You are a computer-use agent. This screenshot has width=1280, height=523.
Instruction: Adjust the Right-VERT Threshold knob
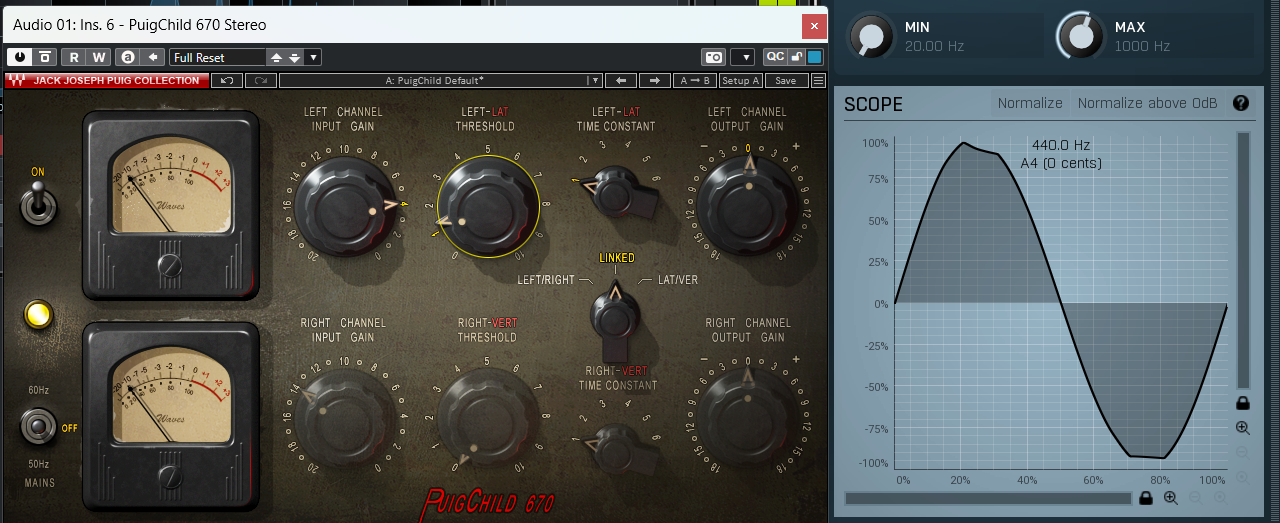point(487,418)
